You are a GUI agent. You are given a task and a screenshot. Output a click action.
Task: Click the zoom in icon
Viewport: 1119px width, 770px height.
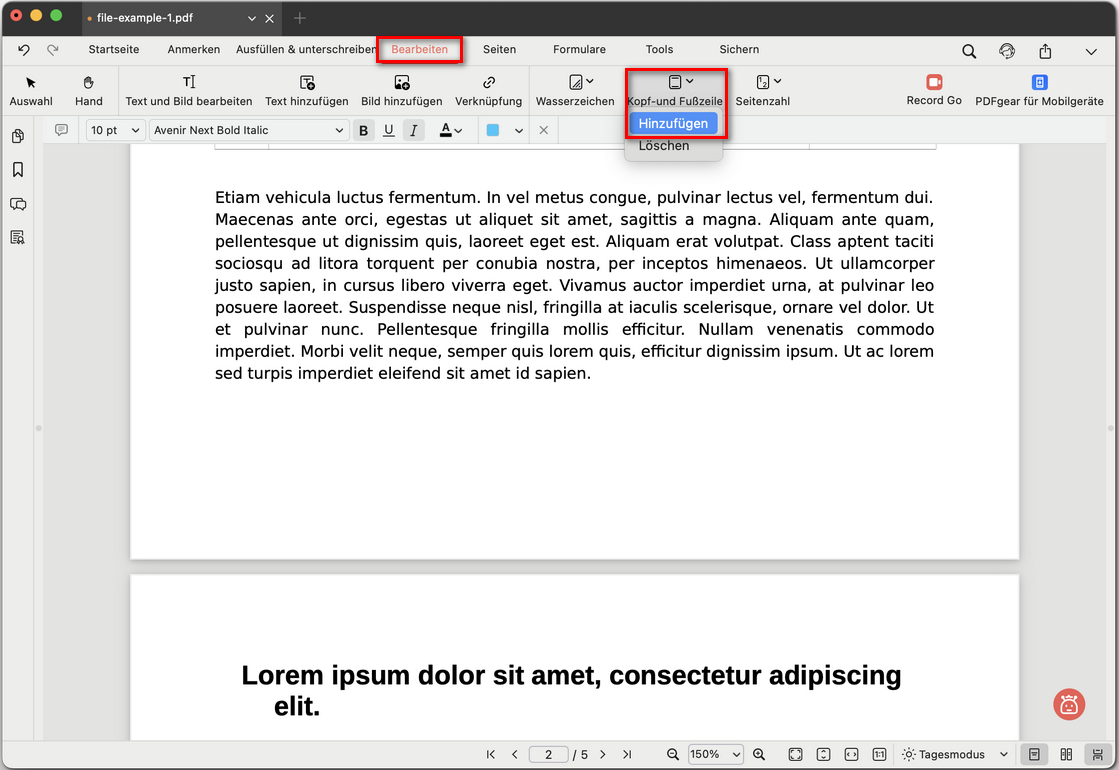tap(759, 754)
